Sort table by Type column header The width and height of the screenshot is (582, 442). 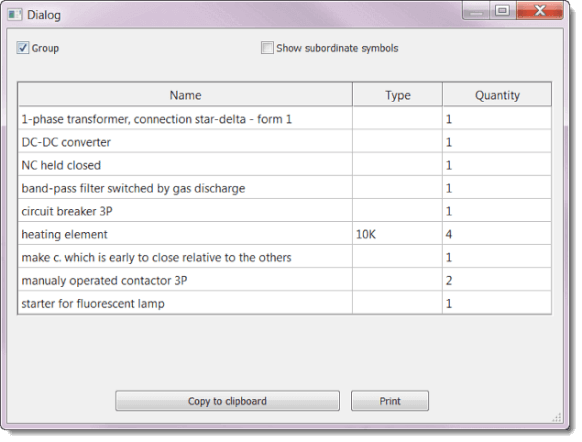(x=398, y=95)
